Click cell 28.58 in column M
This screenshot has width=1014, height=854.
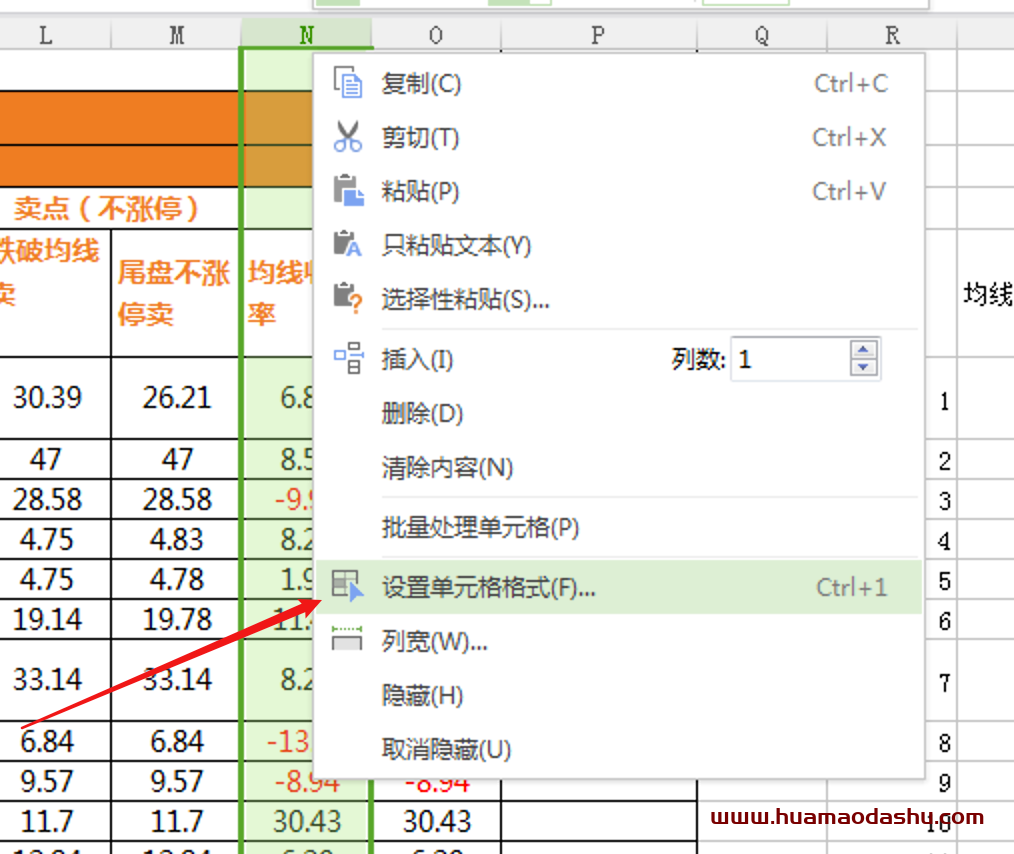click(175, 499)
